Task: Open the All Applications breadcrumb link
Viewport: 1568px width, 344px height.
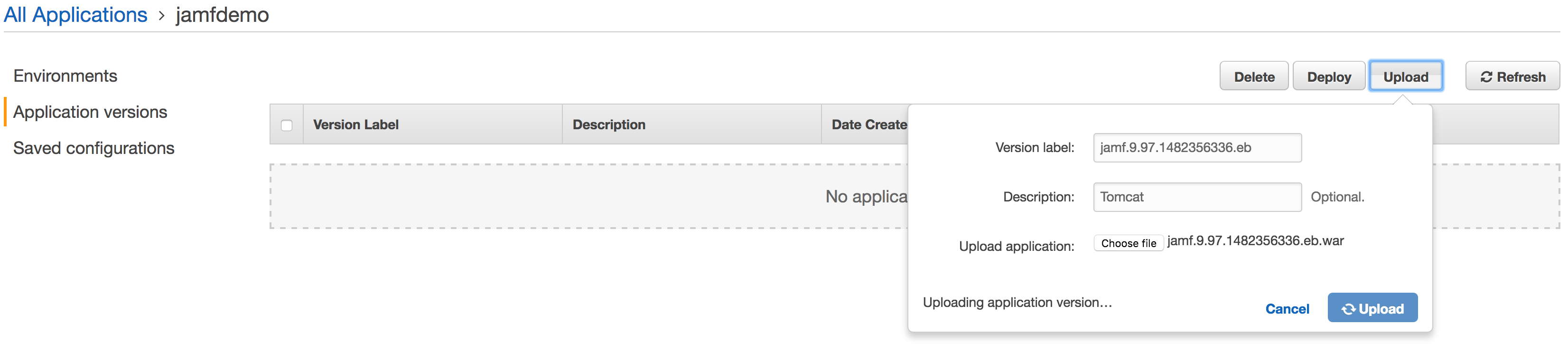Action: tap(75, 15)
